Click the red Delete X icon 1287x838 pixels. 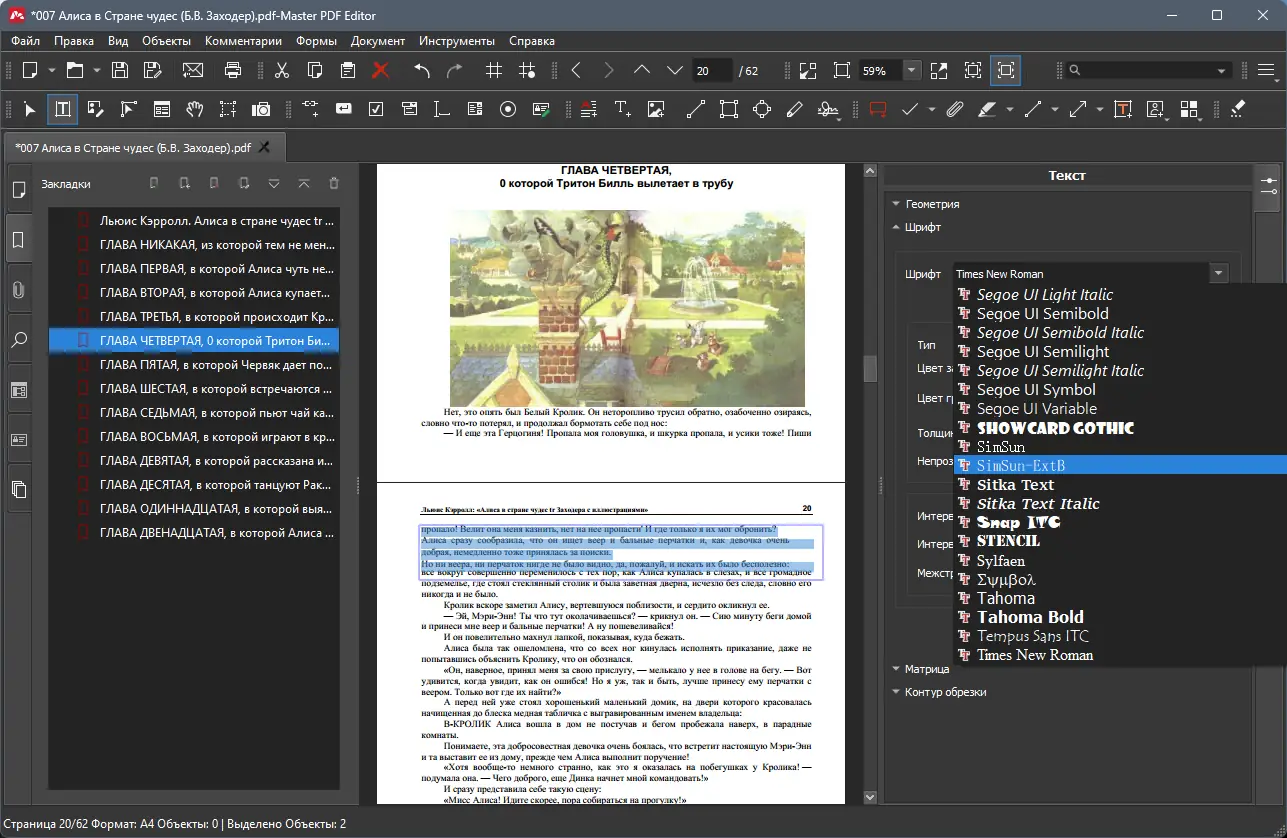[380, 70]
